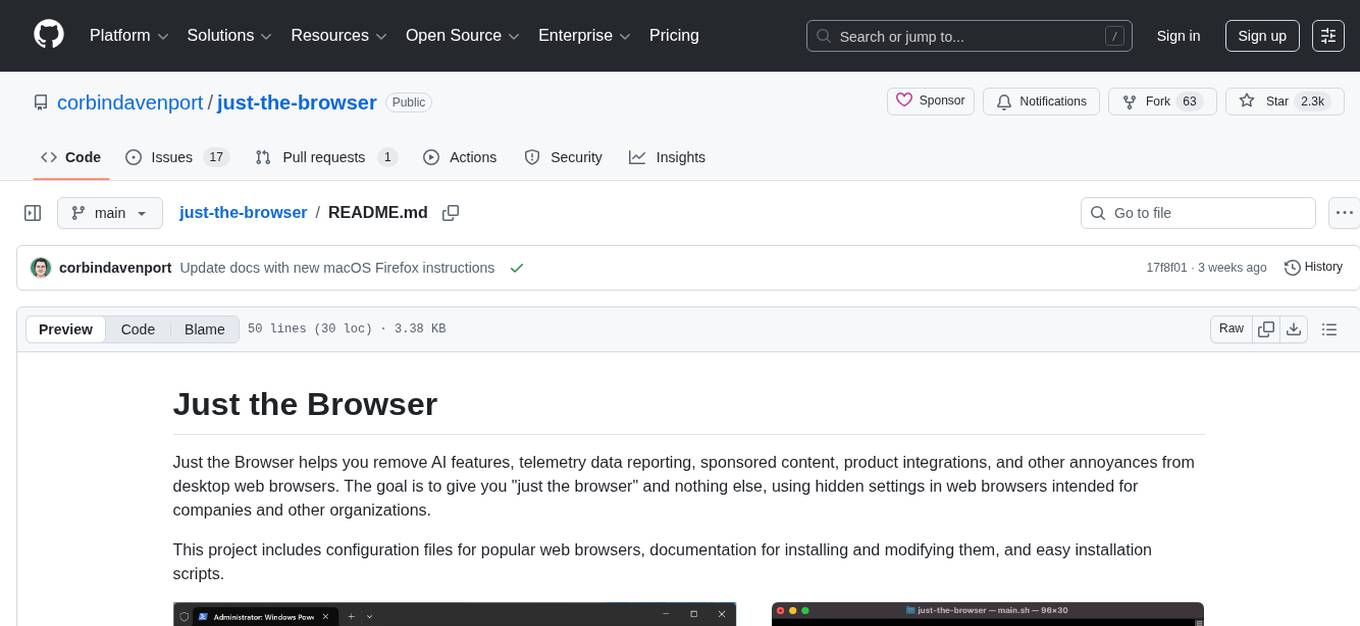
Task: Switch to the Blame tab
Action: (x=204, y=329)
